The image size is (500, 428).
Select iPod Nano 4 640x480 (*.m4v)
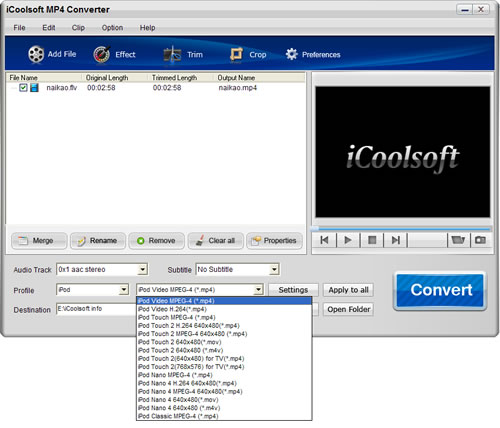tap(224, 408)
